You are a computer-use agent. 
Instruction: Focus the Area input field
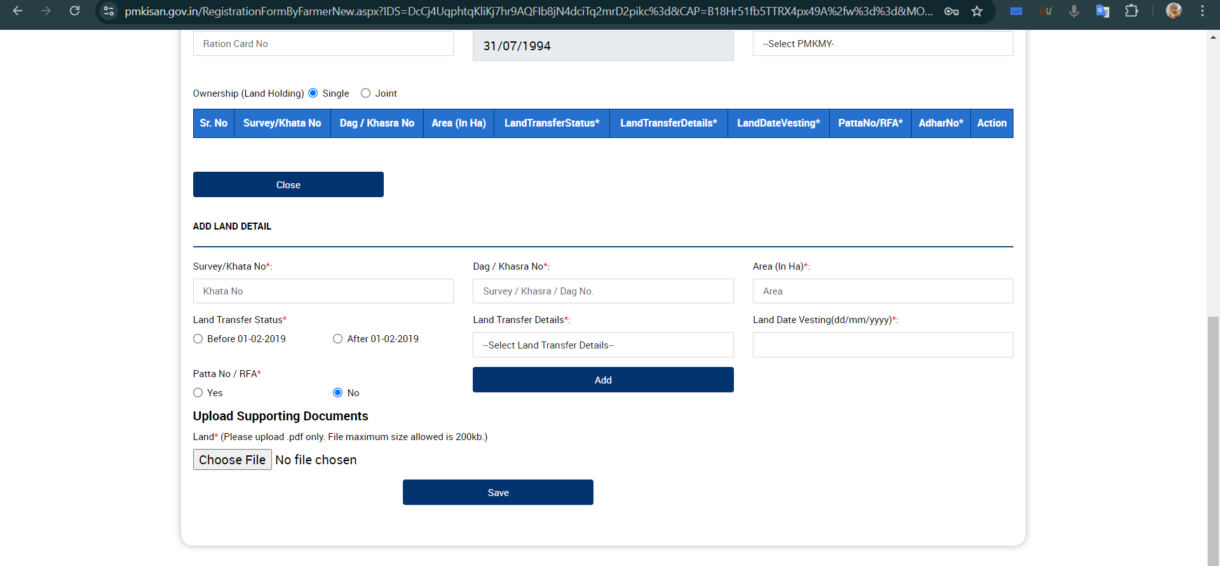[x=883, y=291]
